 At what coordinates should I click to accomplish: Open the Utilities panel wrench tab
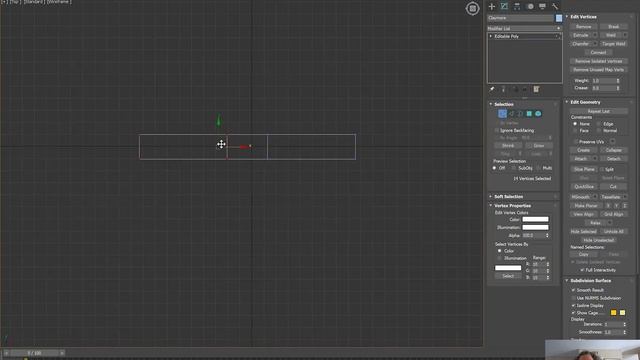[x=555, y=7]
